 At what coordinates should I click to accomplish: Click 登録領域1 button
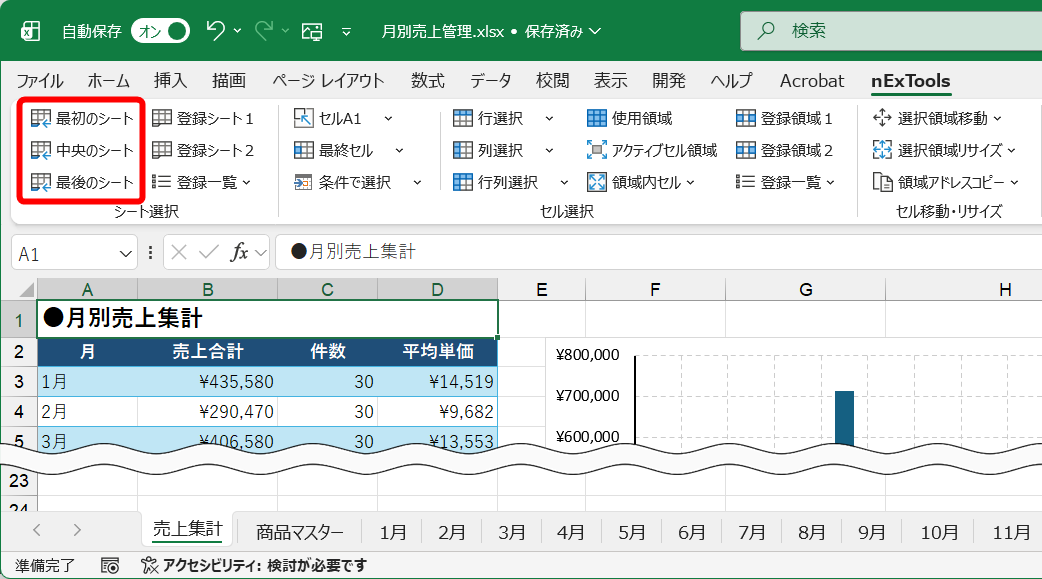click(x=784, y=118)
